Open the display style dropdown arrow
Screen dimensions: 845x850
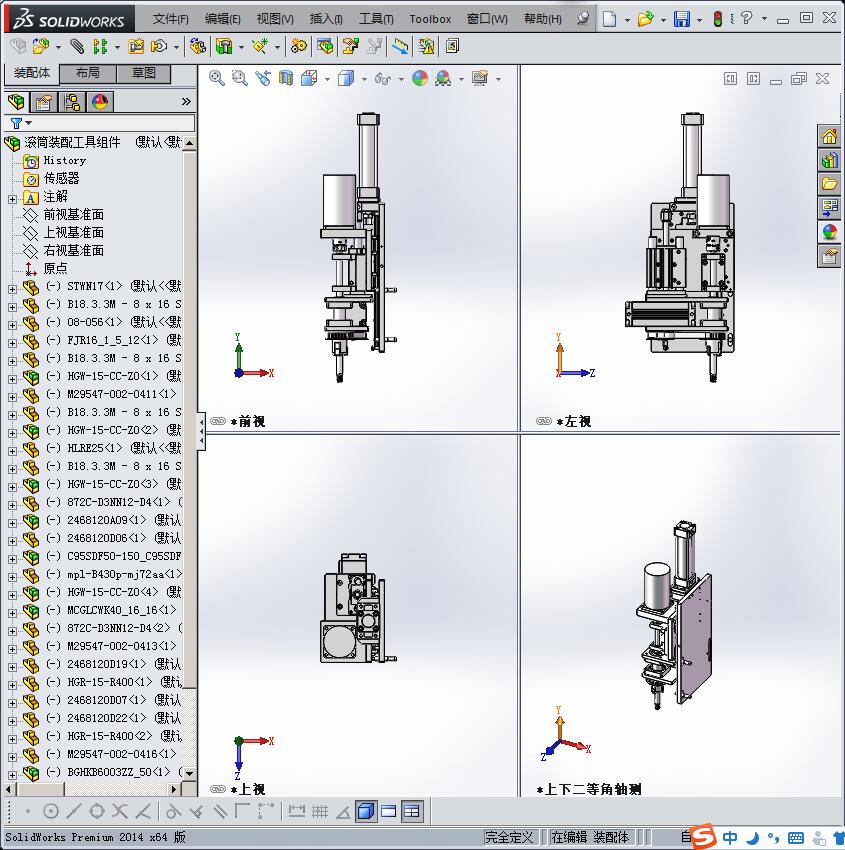(x=364, y=79)
